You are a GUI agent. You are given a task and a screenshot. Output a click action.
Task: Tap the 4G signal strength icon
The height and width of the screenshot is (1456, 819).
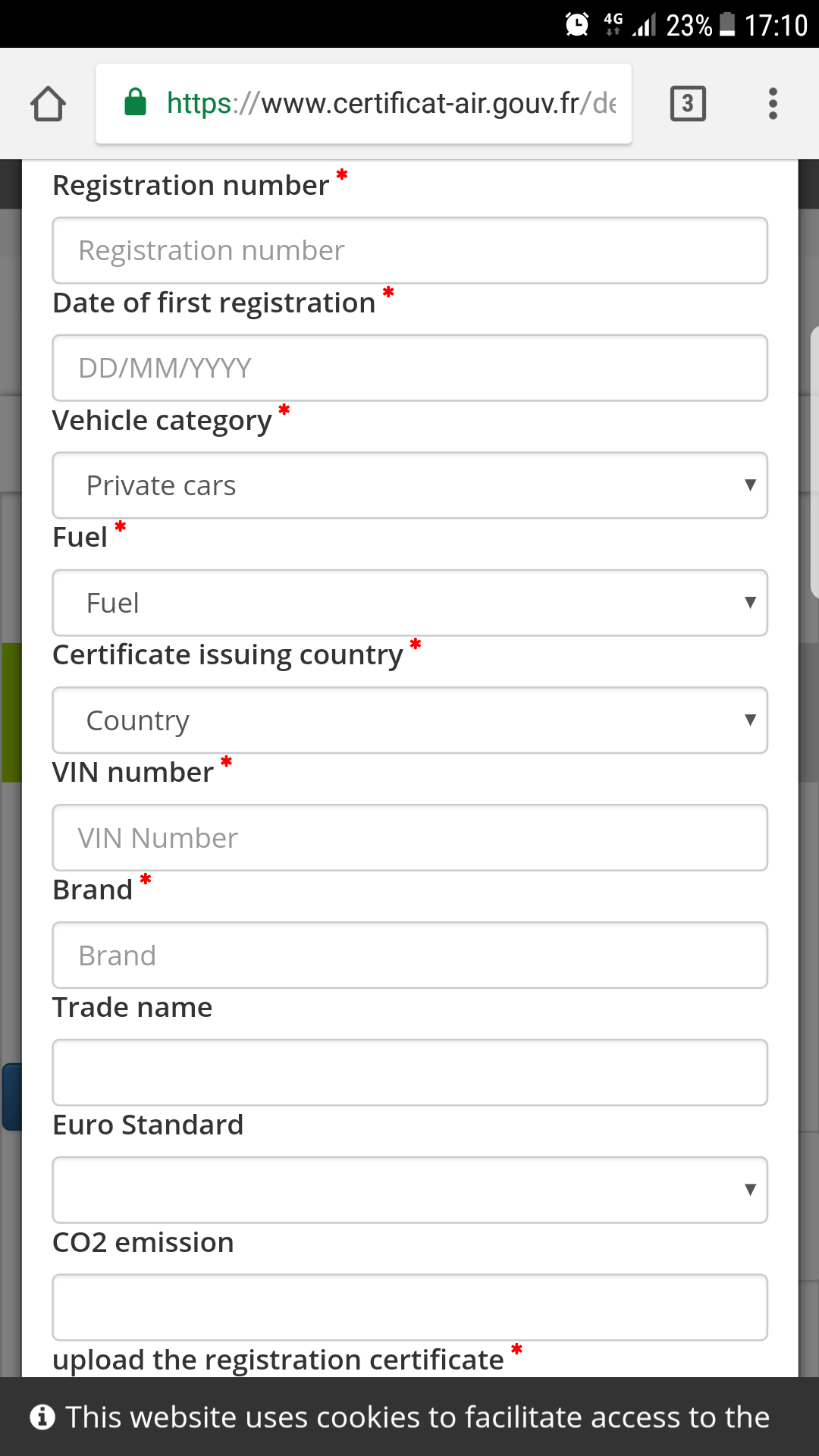[x=644, y=25]
